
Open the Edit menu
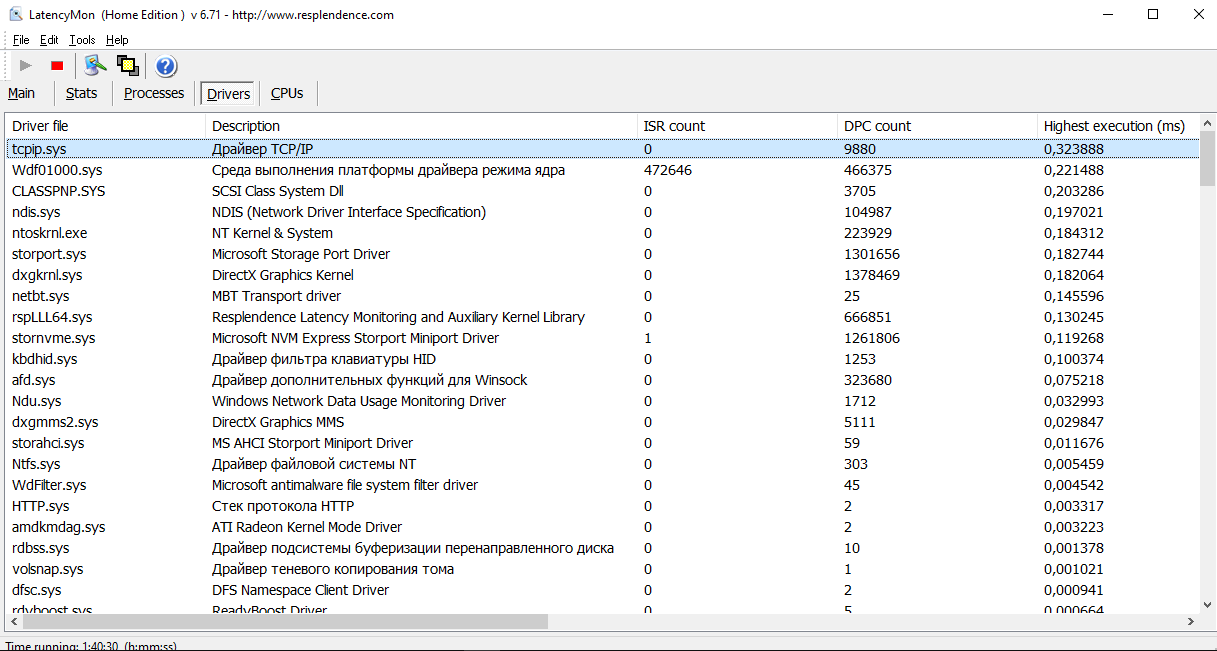click(49, 40)
